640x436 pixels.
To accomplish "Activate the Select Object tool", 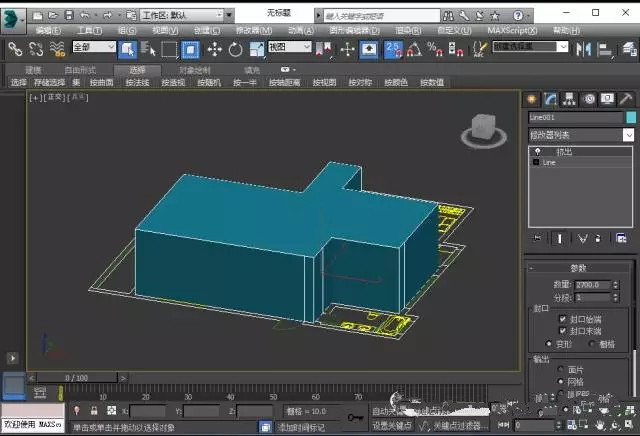I will click(x=127, y=49).
